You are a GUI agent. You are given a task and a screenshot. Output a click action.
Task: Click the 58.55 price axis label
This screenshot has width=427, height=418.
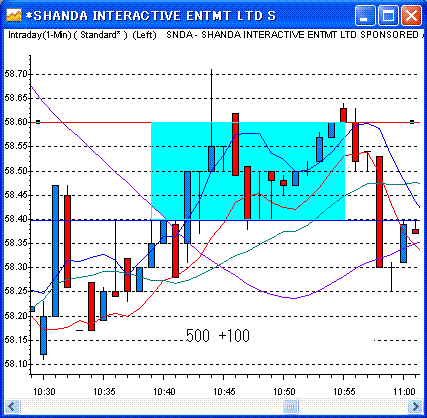[16, 146]
